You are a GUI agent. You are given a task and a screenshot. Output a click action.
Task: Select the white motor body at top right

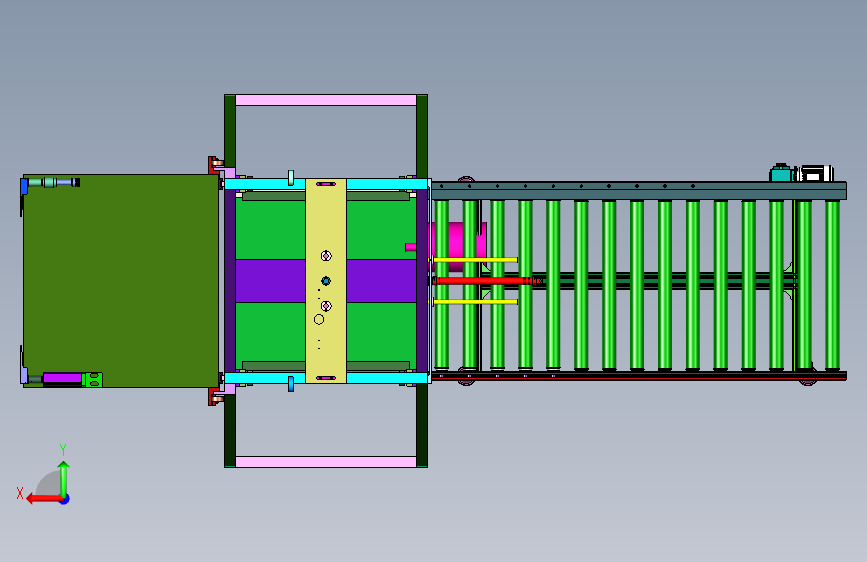[816, 173]
